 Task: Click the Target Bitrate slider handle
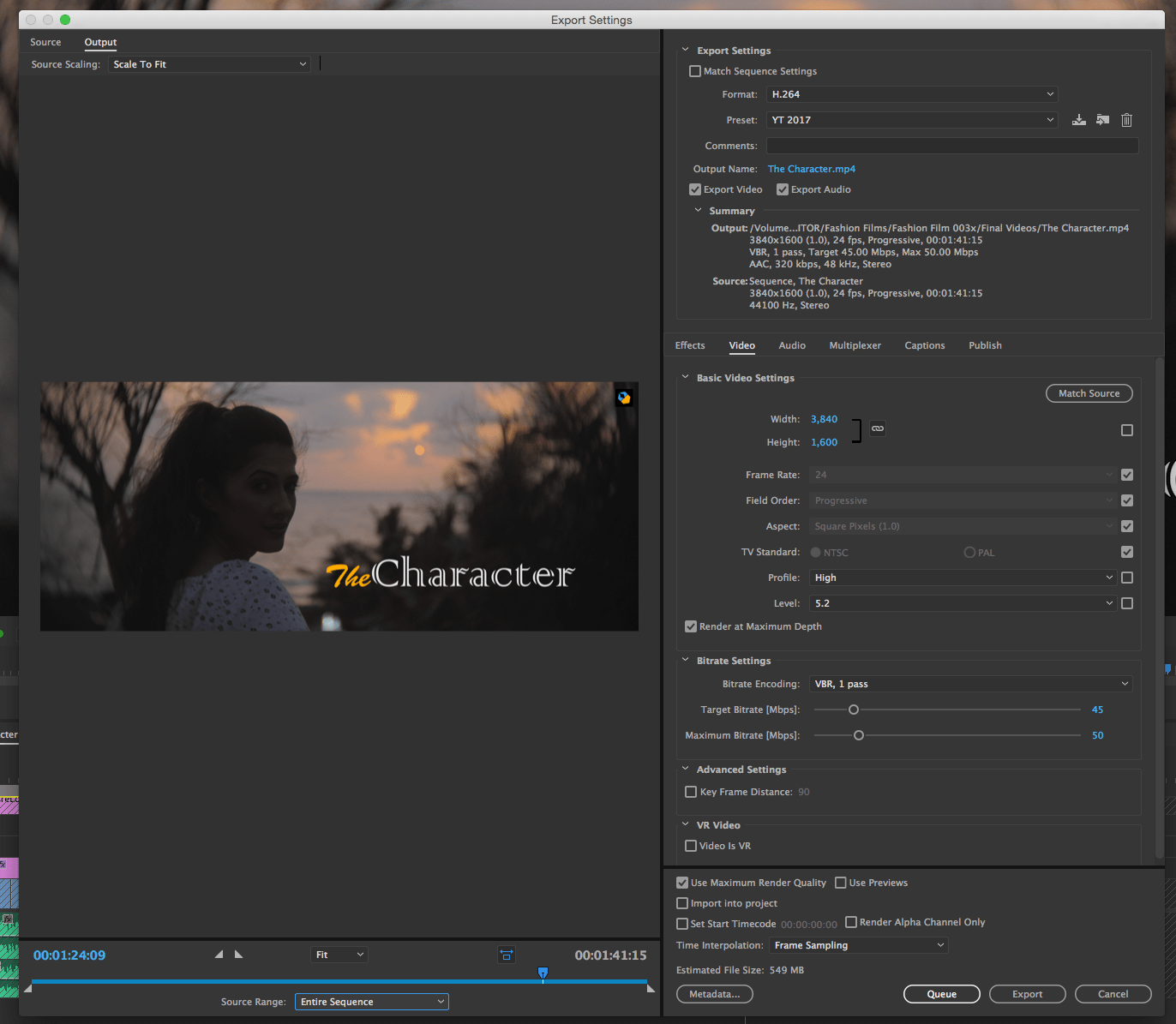854,710
